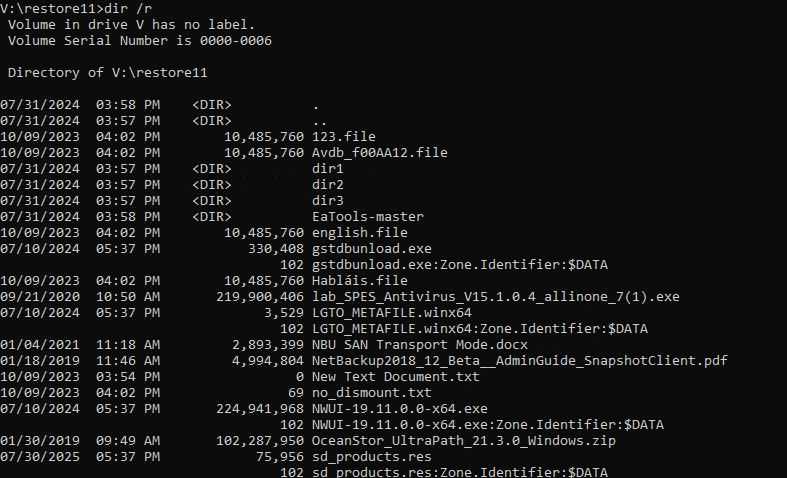Select OceanStor_UltraPath Windows zip filename
The width and height of the screenshot is (787, 478).
(x=464, y=441)
